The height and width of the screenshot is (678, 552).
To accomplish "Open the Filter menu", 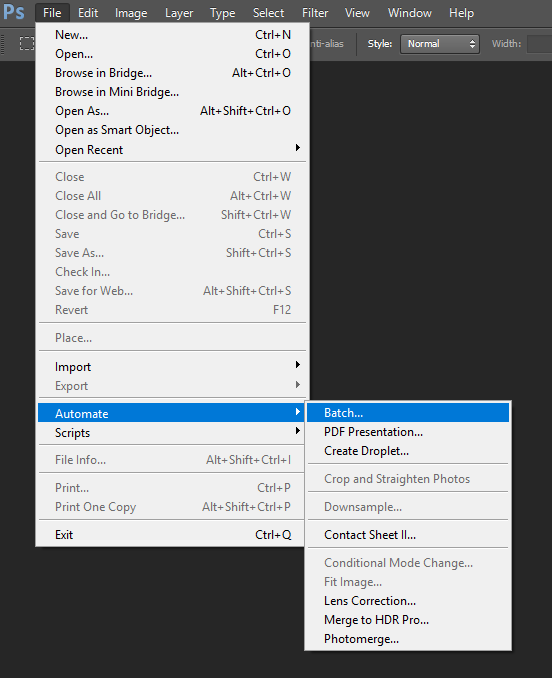I will pos(315,13).
